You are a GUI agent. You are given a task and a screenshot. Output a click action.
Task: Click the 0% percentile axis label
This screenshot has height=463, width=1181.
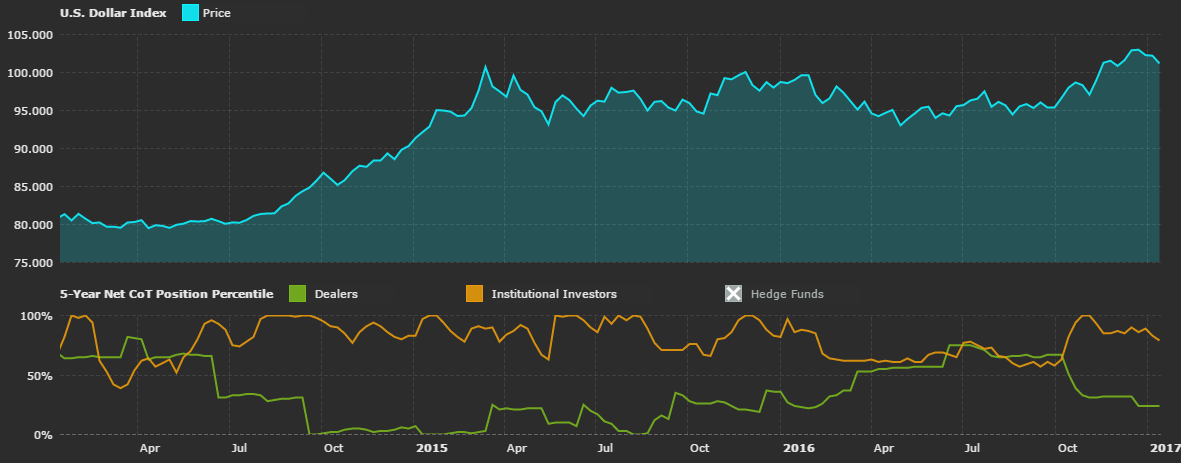pyautogui.click(x=43, y=435)
